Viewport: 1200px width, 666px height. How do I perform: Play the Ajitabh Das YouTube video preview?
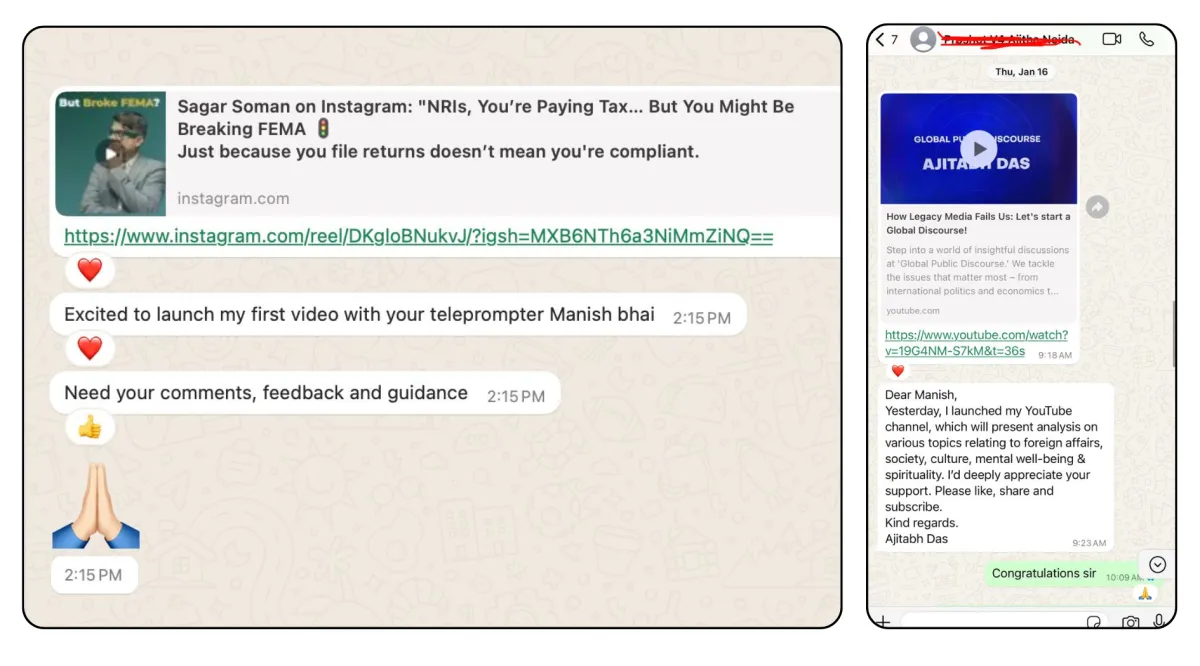(x=979, y=149)
